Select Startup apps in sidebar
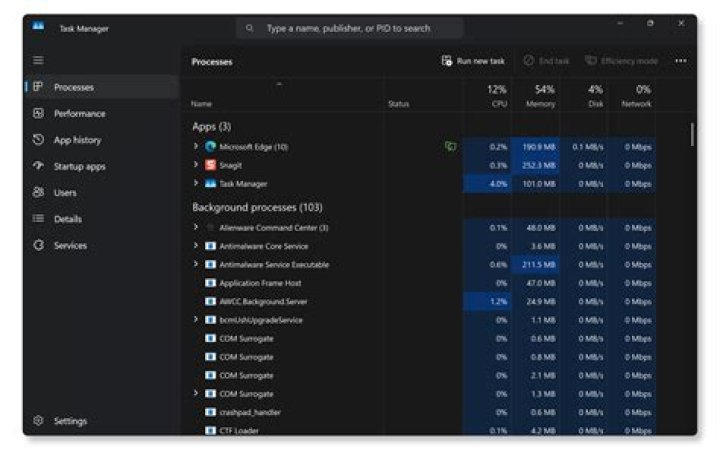 79,166
